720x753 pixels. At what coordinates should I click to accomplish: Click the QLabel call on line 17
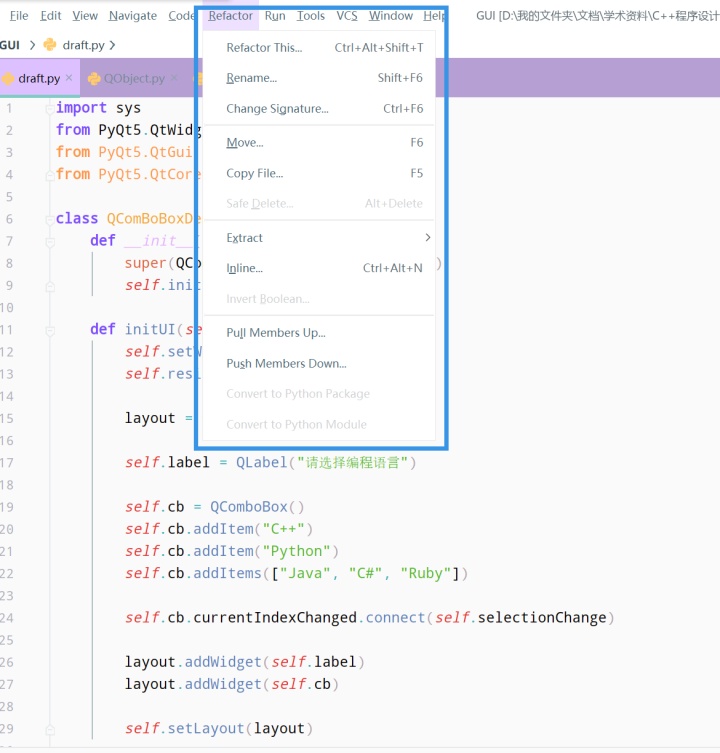[261, 462]
